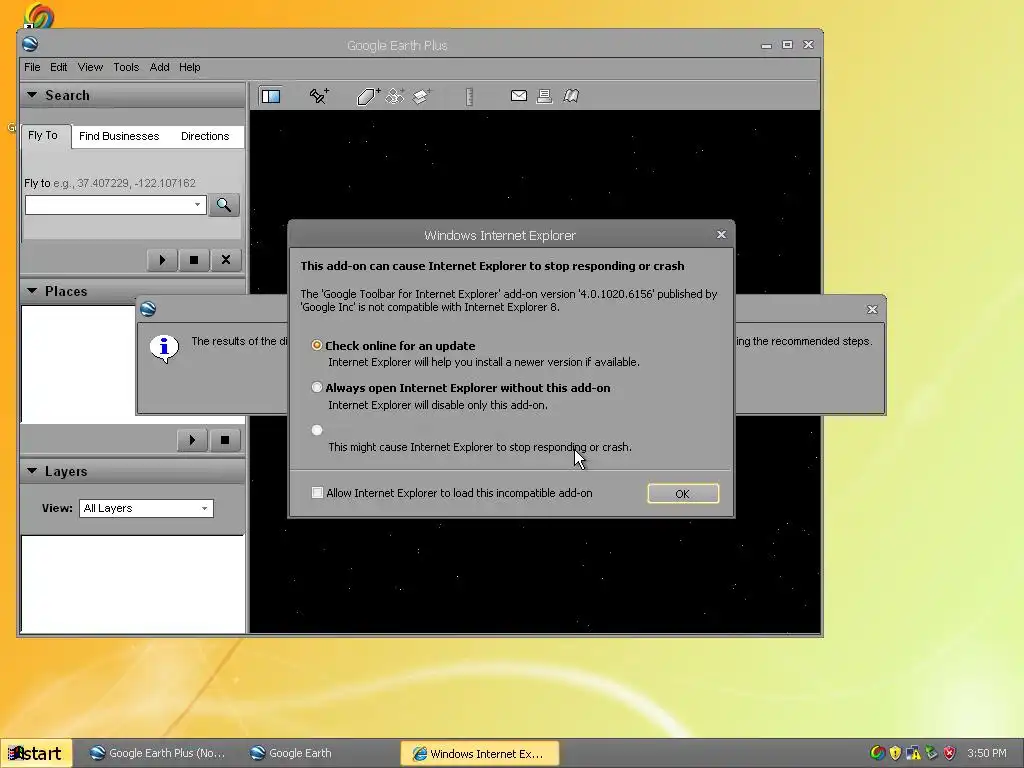Viewport: 1024px width, 768px height.
Task: Stop the search results tour
Action: point(194,260)
